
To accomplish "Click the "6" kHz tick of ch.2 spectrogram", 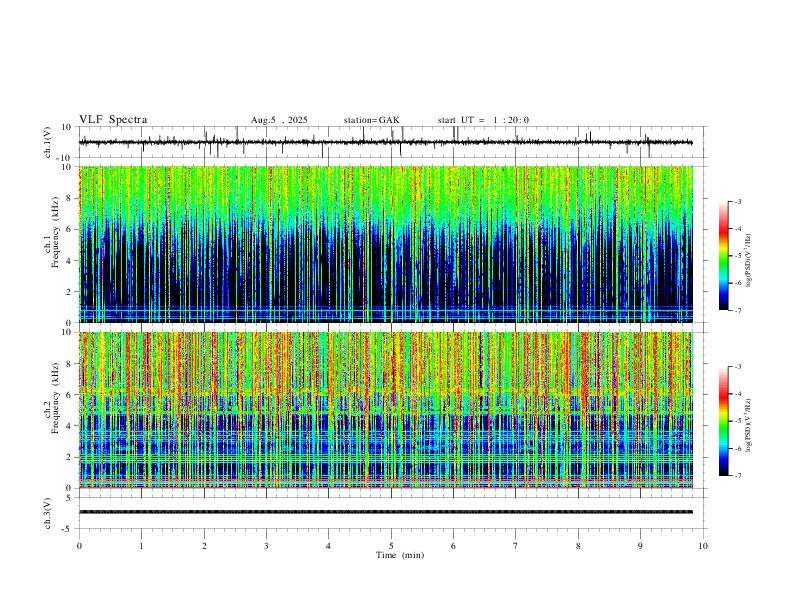I will pyautogui.click(x=70, y=395).
